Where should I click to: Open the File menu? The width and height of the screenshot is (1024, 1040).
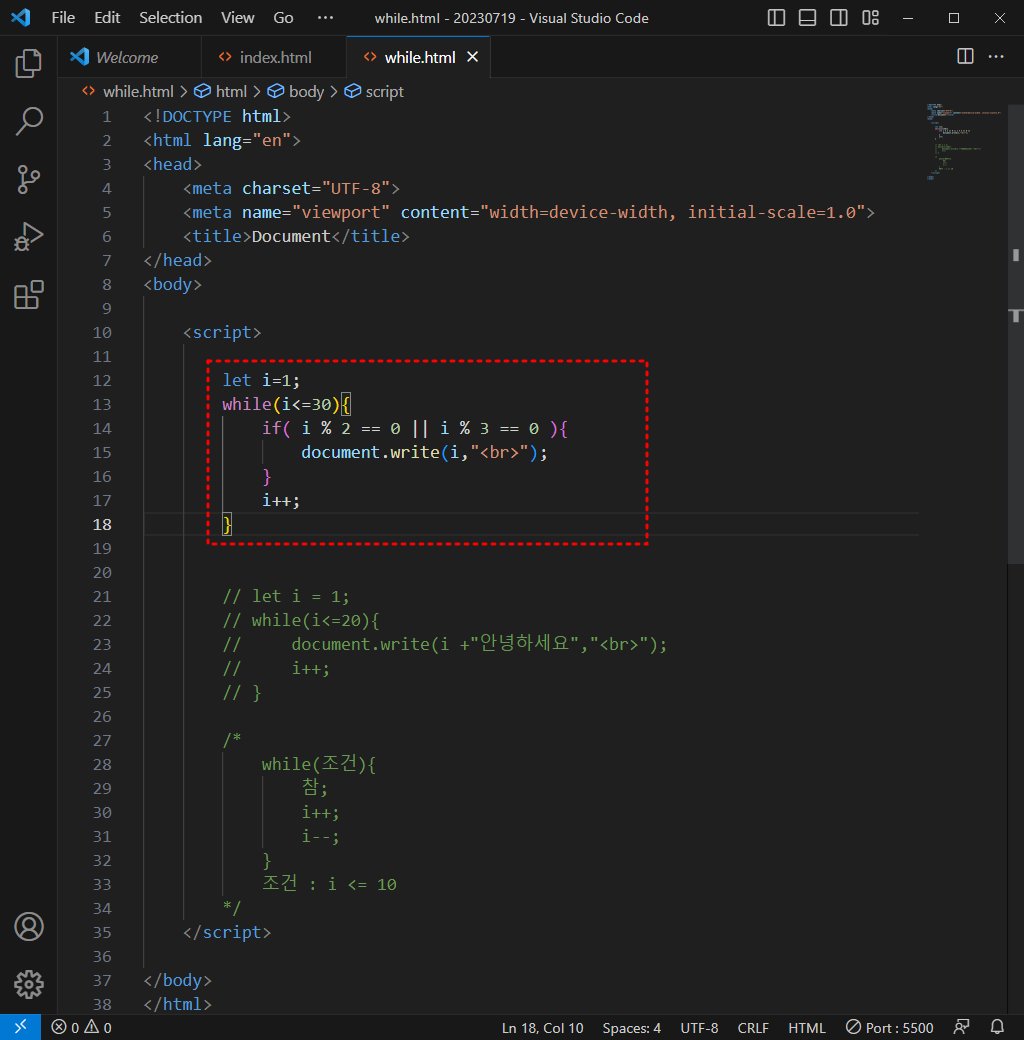click(x=63, y=18)
